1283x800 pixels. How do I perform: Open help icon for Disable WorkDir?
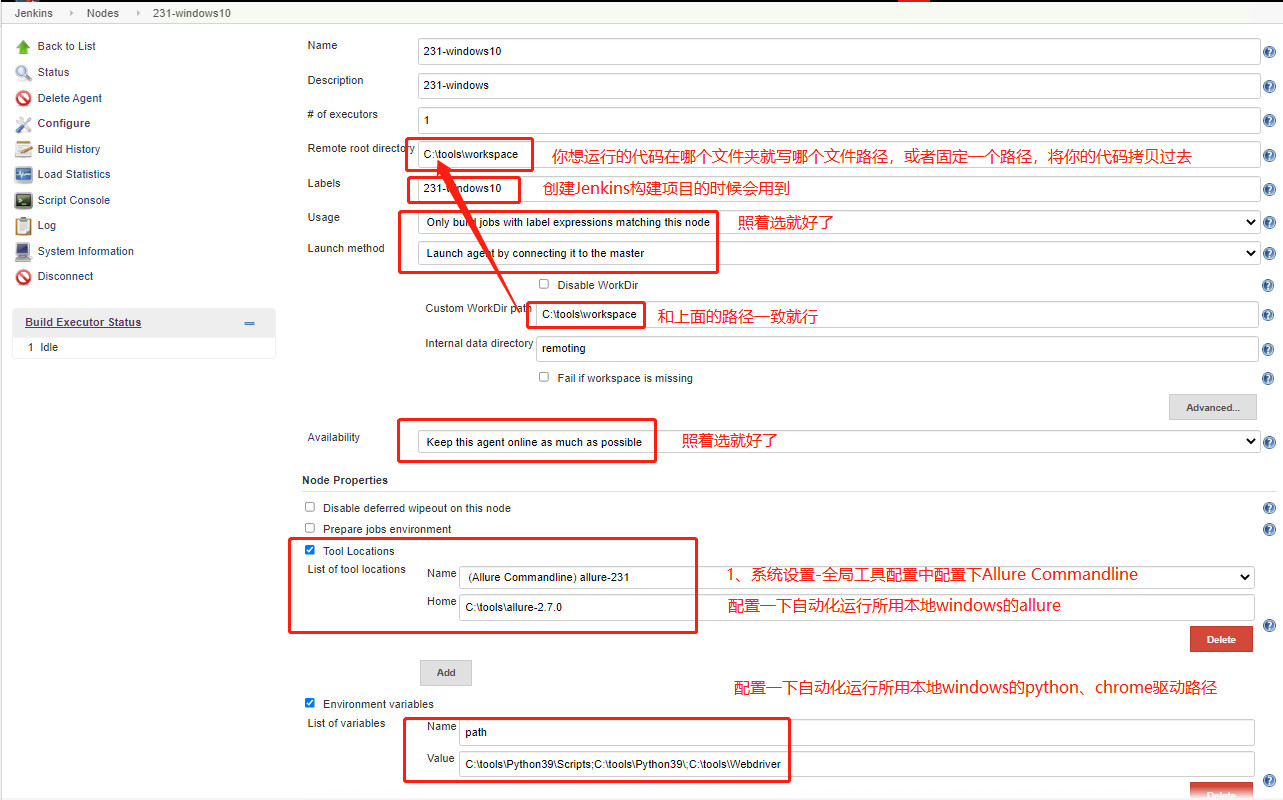[1268, 286]
